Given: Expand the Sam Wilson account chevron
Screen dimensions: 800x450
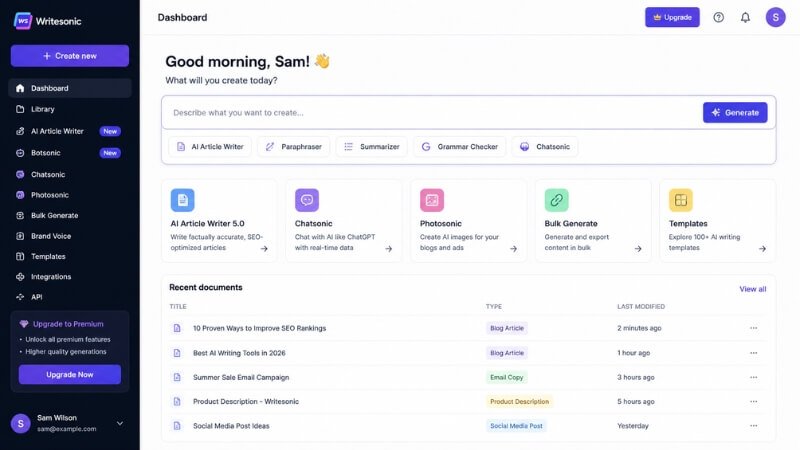Looking at the screenshot, I should (x=119, y=423).
